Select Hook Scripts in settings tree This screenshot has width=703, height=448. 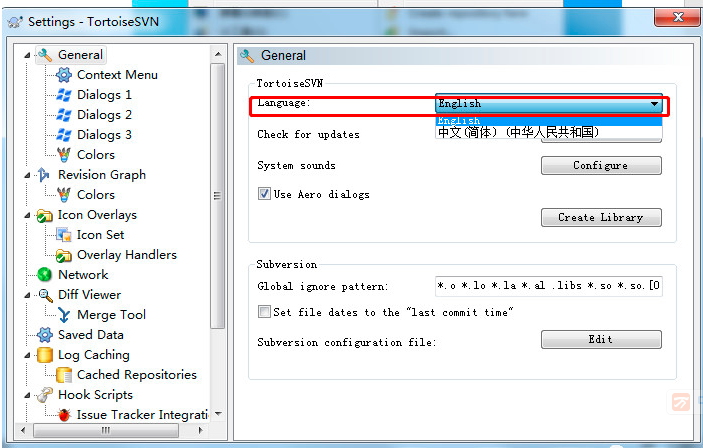[95, 395]
